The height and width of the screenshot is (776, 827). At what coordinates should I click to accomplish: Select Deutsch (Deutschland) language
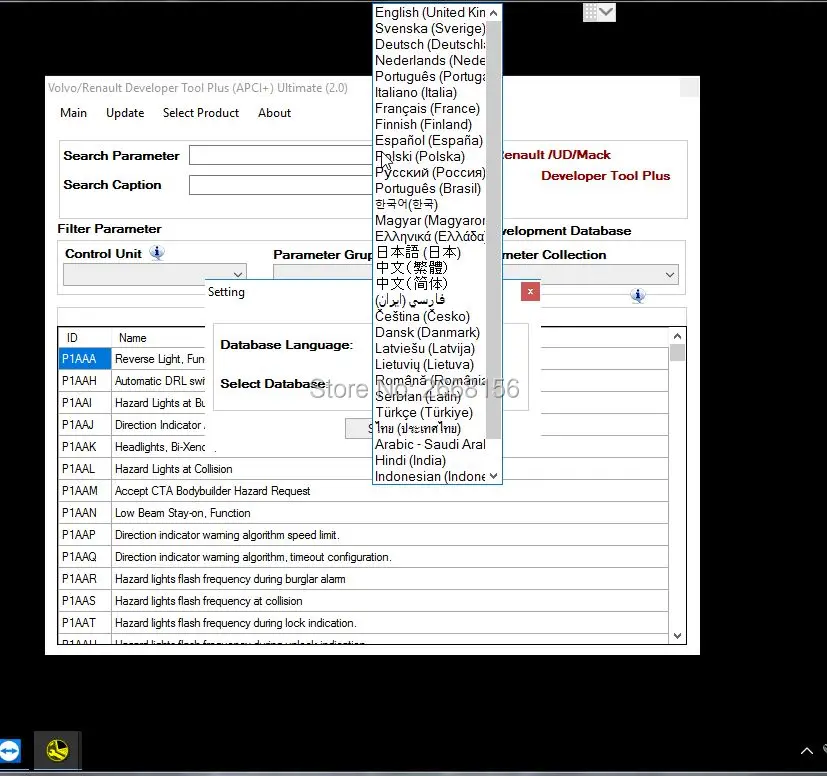430,44
